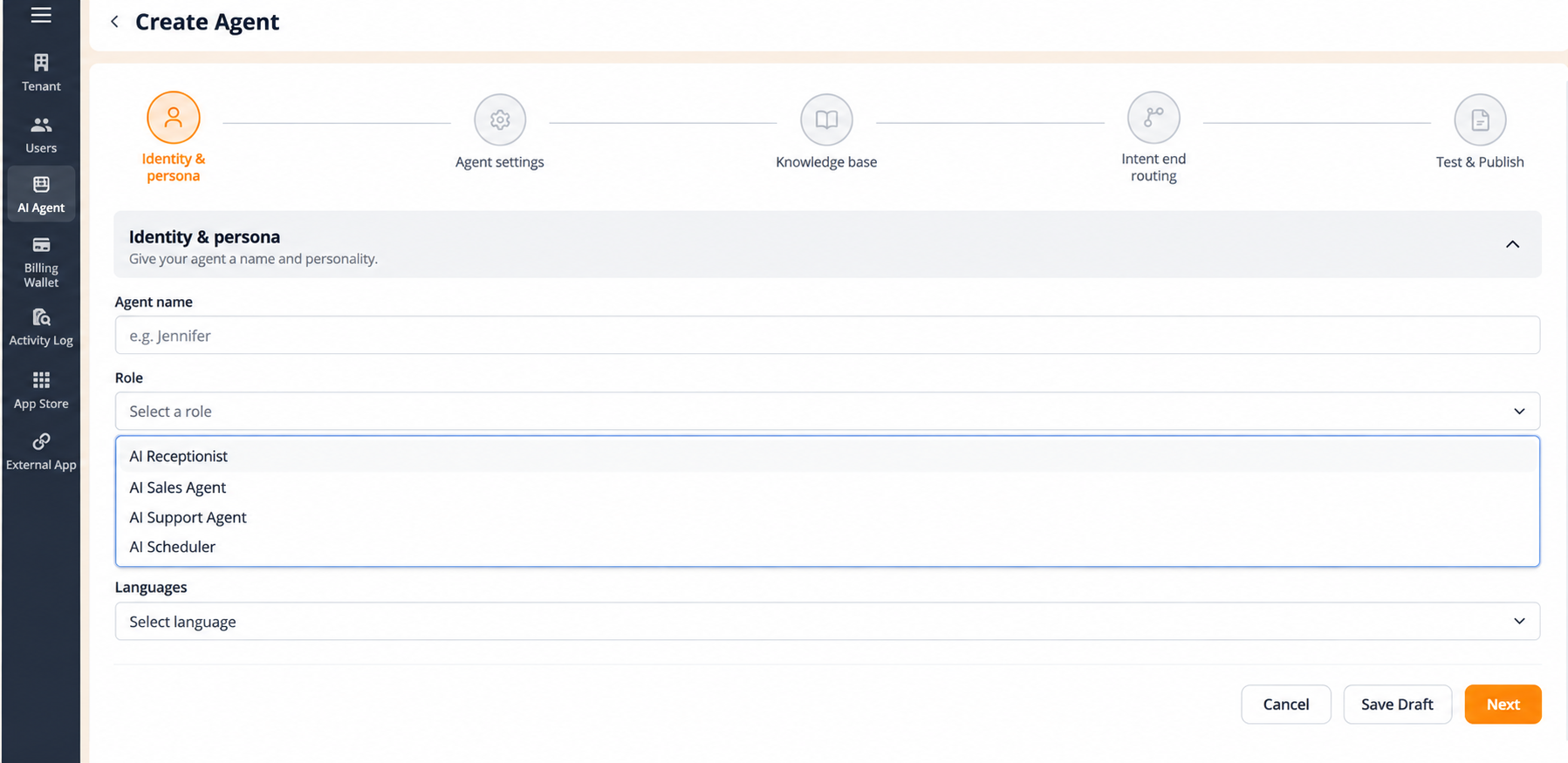The image size is (1568, 763).
Task: Open the hamburger menu icon
Action: tap(41, 15)
